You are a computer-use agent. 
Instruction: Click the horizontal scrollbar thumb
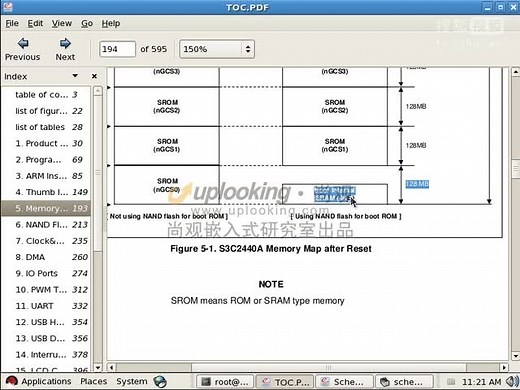click(329, 367)
